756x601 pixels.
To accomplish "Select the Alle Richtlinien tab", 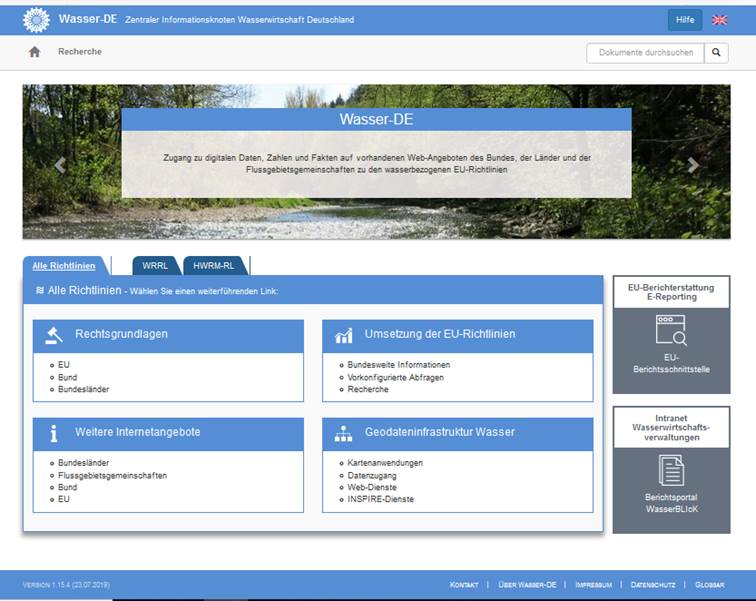I will tap(64, 266).
